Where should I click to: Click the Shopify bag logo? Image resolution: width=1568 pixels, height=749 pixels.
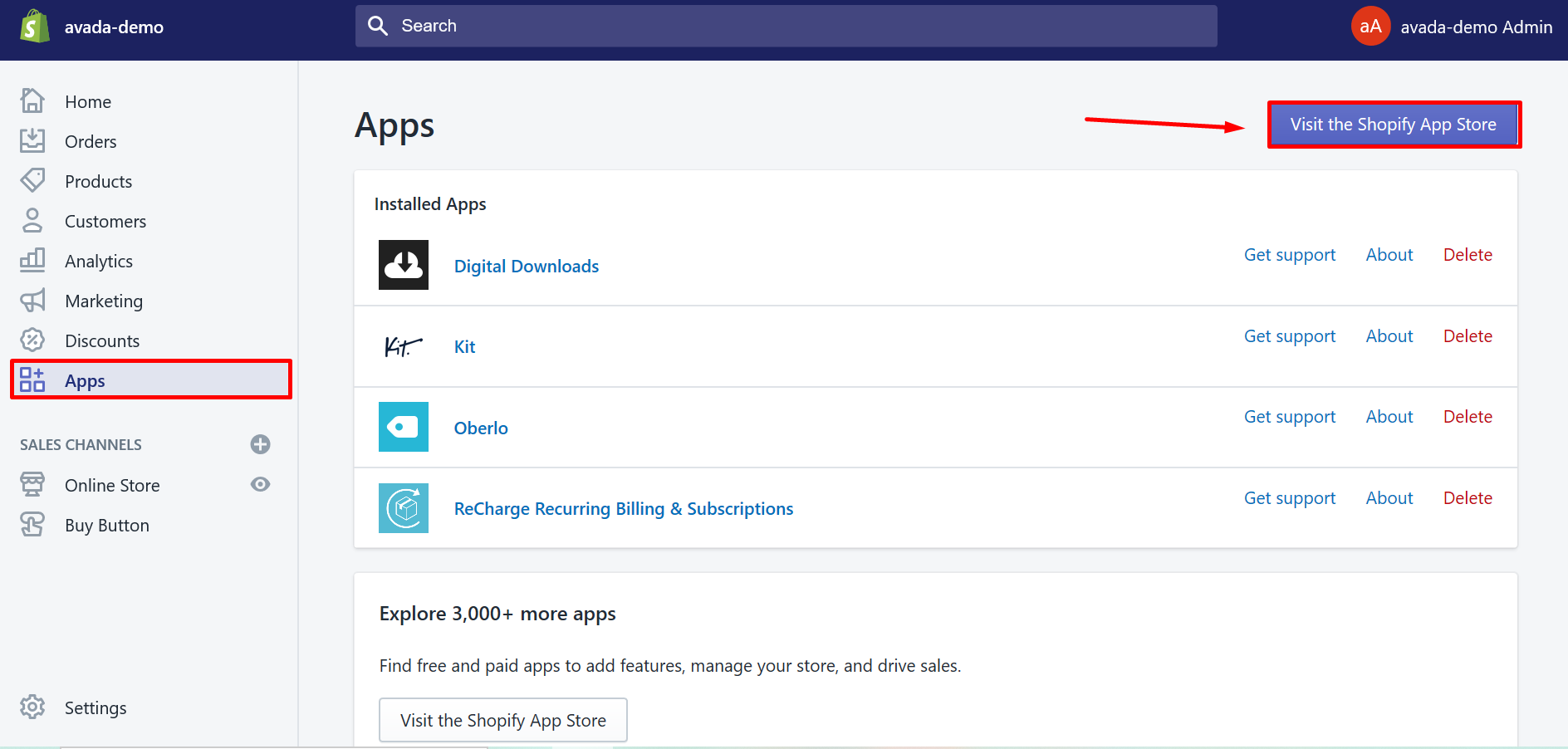34,26
